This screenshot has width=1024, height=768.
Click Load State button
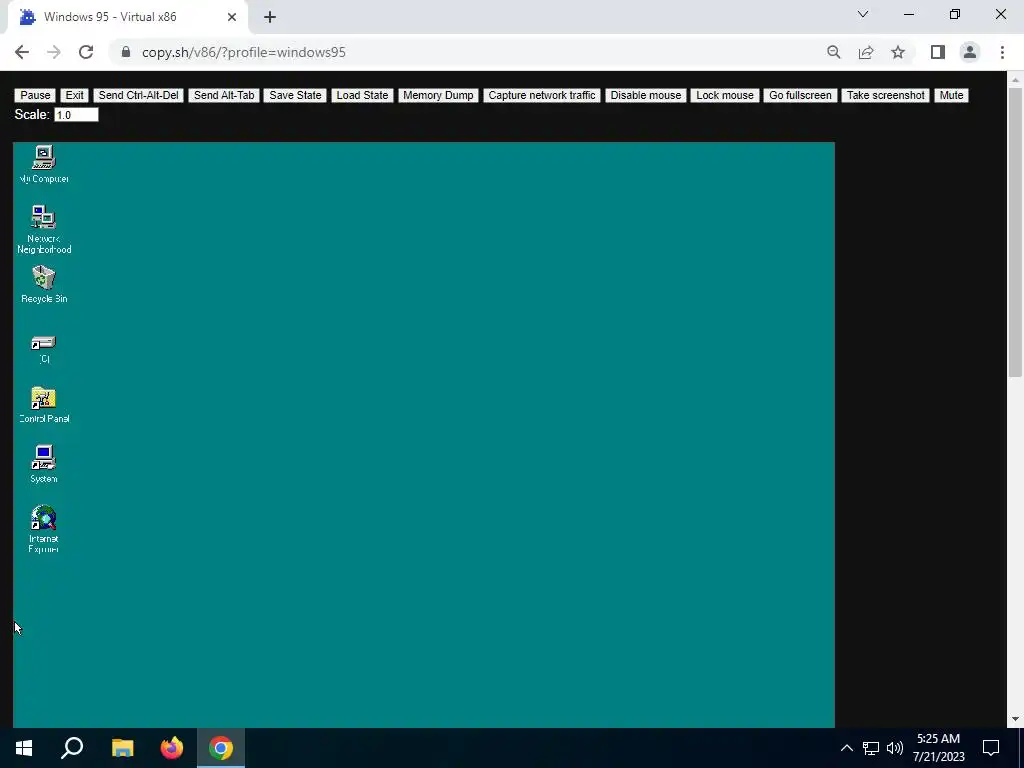[362, 95]
